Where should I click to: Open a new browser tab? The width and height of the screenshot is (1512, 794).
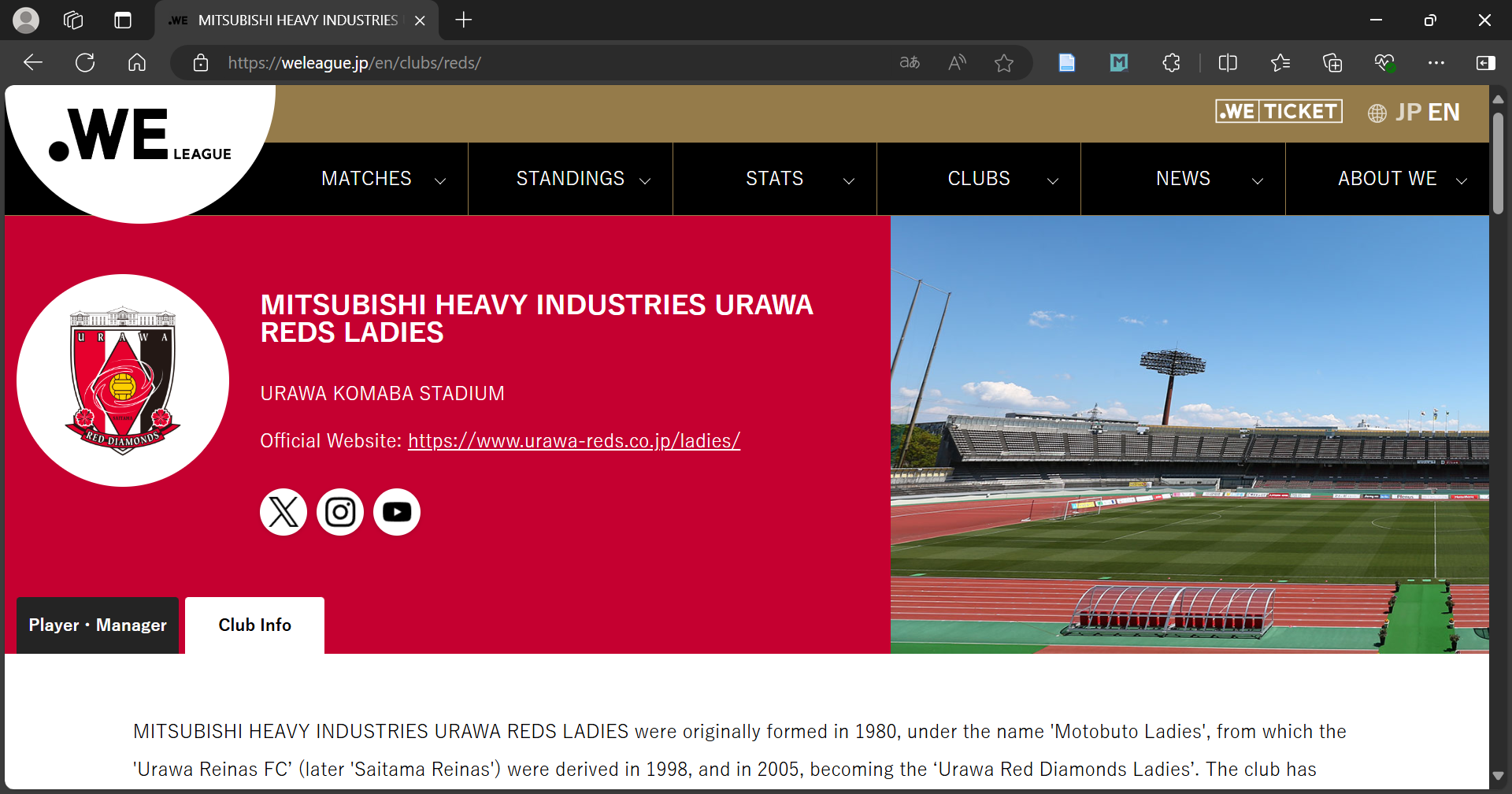464,20
